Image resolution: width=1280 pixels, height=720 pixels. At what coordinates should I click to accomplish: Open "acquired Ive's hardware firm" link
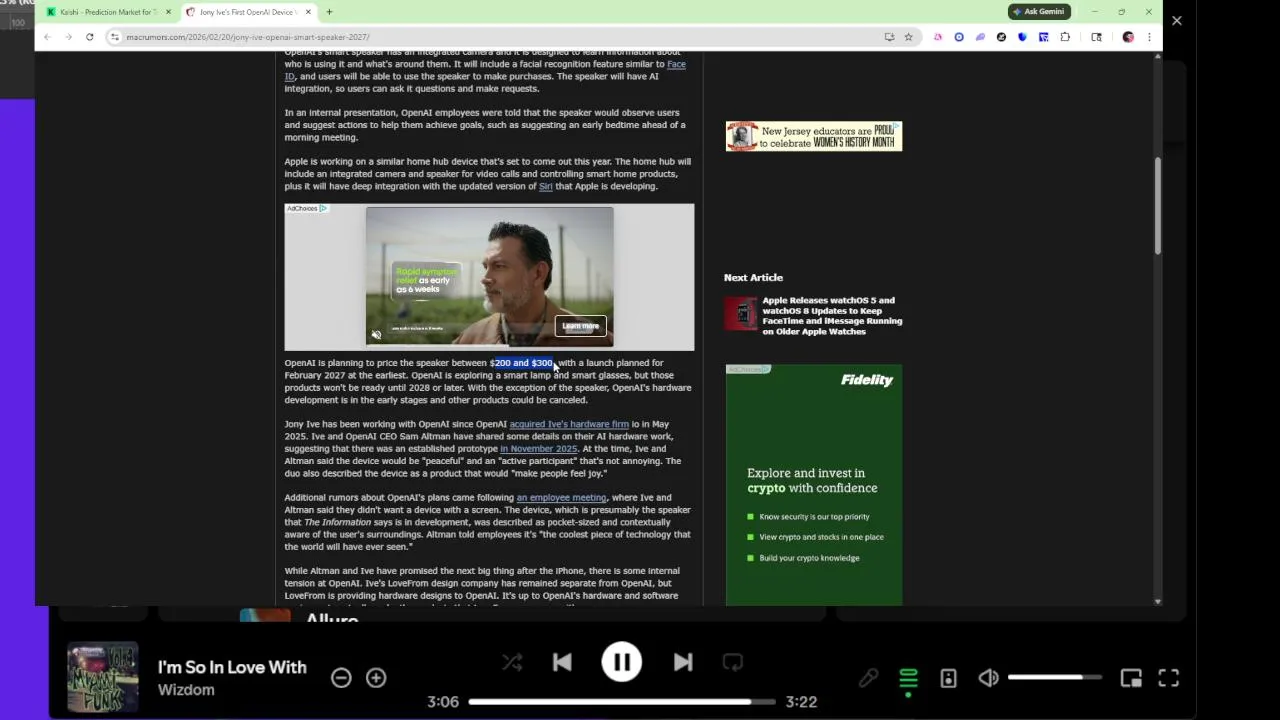point(569,424)
